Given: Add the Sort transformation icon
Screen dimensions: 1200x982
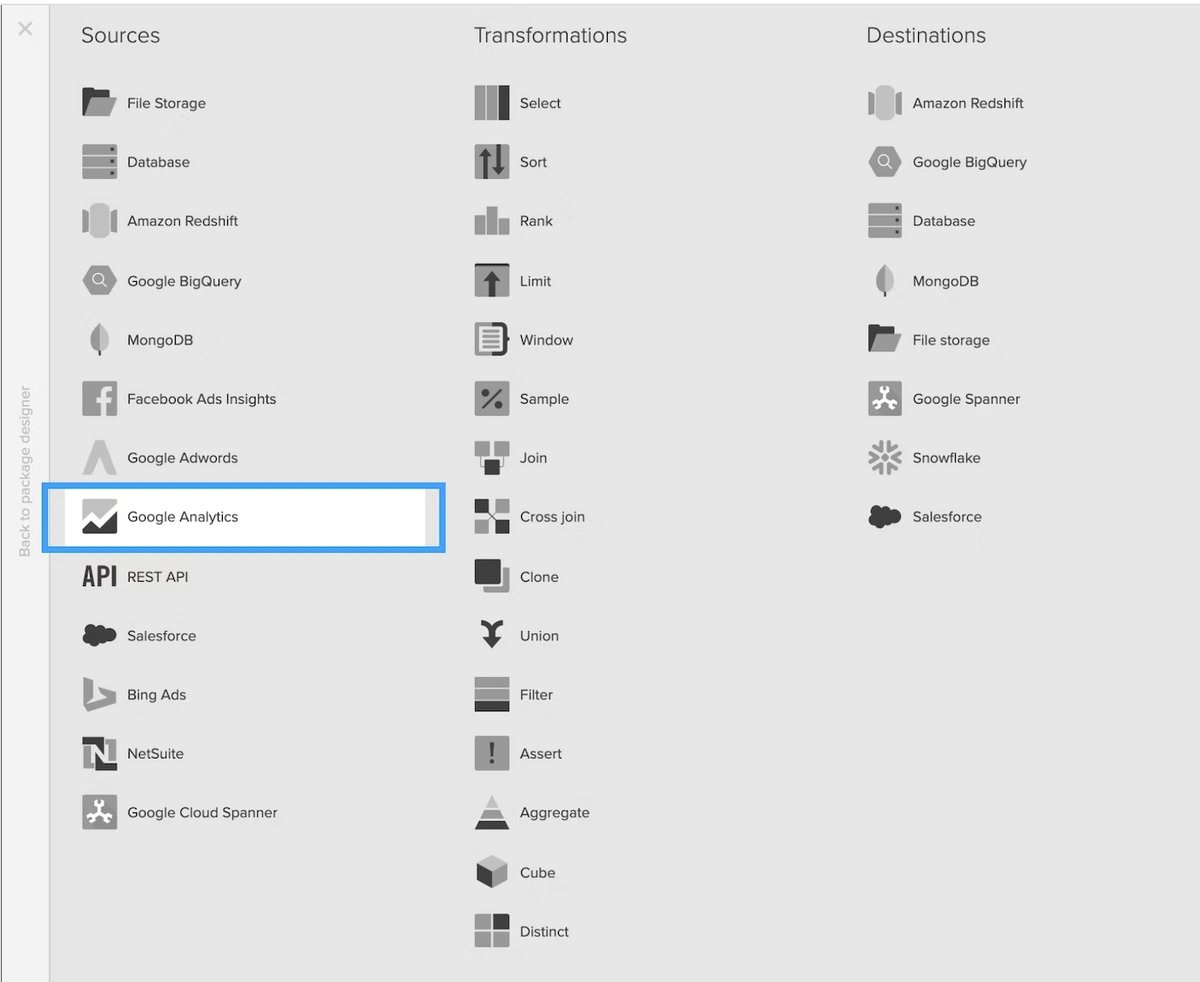Looking at the screenshot, I should coord(492,162).
